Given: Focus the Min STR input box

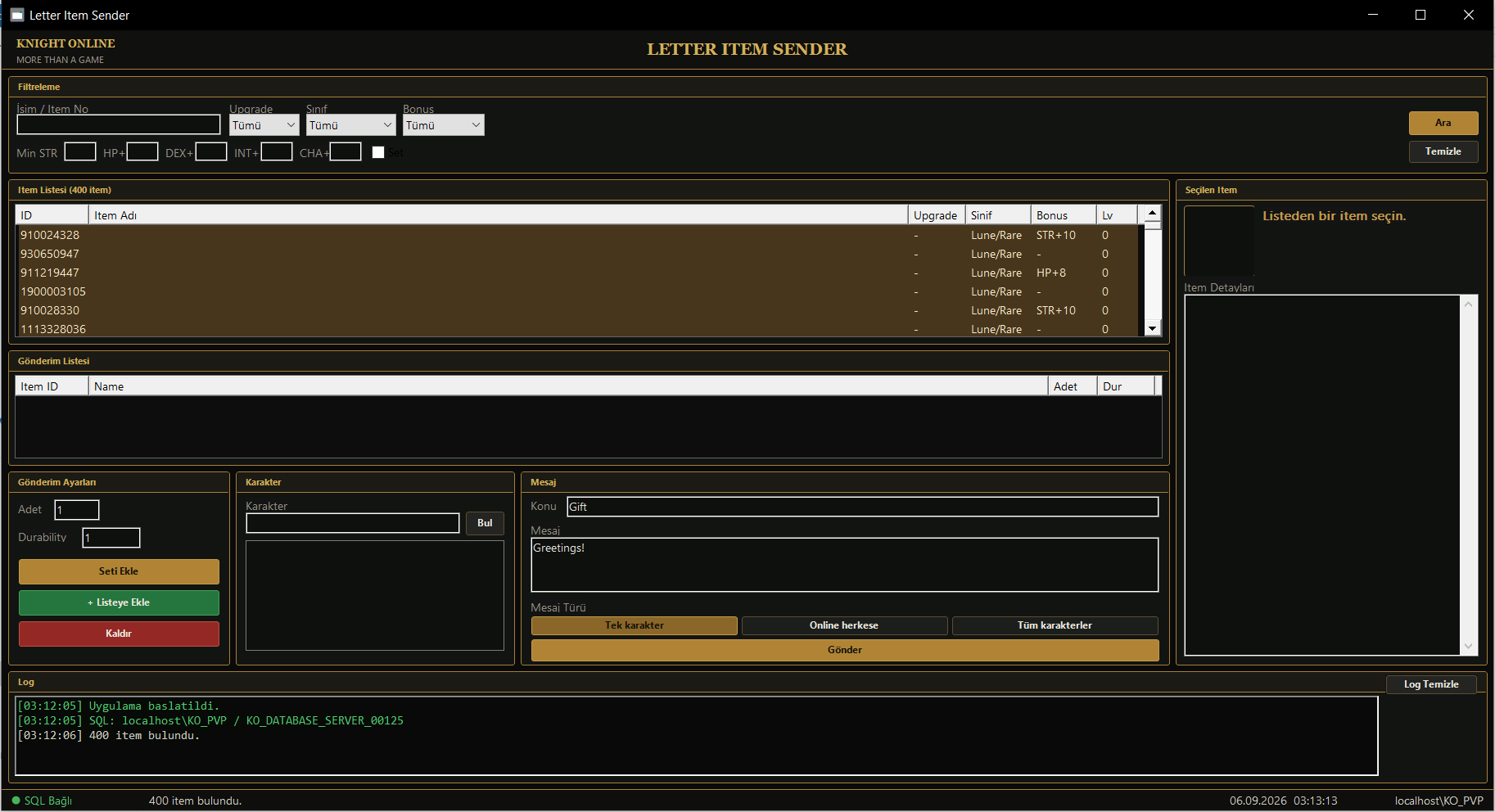Looking at the screenshot, I should 80,152.
